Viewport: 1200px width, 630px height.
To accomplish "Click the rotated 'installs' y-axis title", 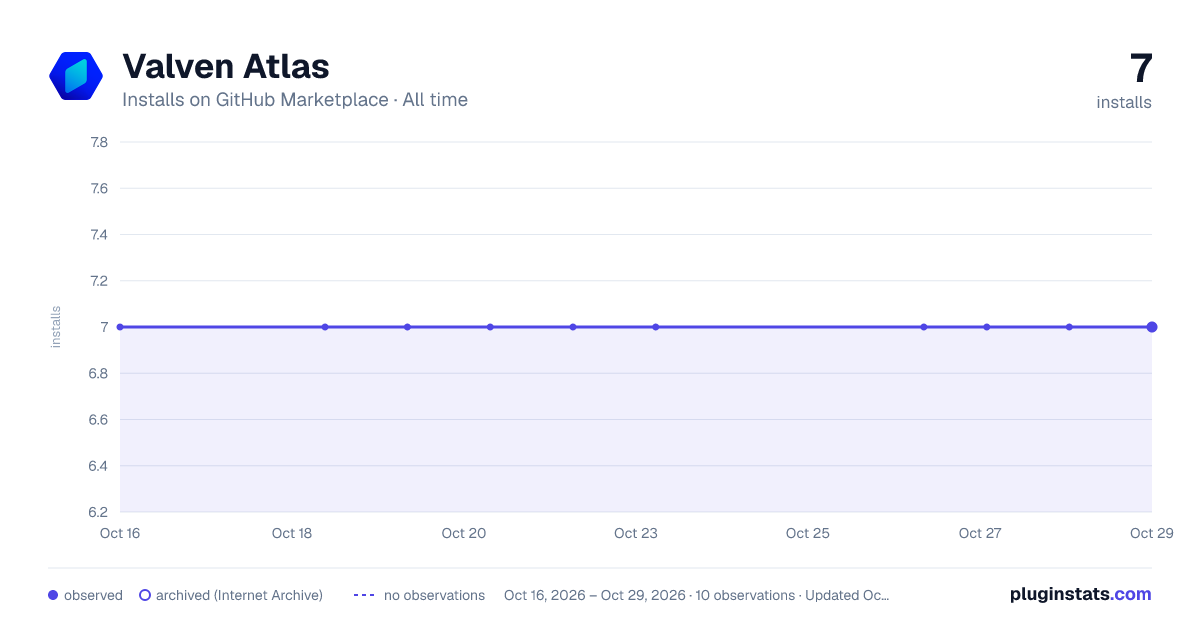I will (x=56, y=327).
